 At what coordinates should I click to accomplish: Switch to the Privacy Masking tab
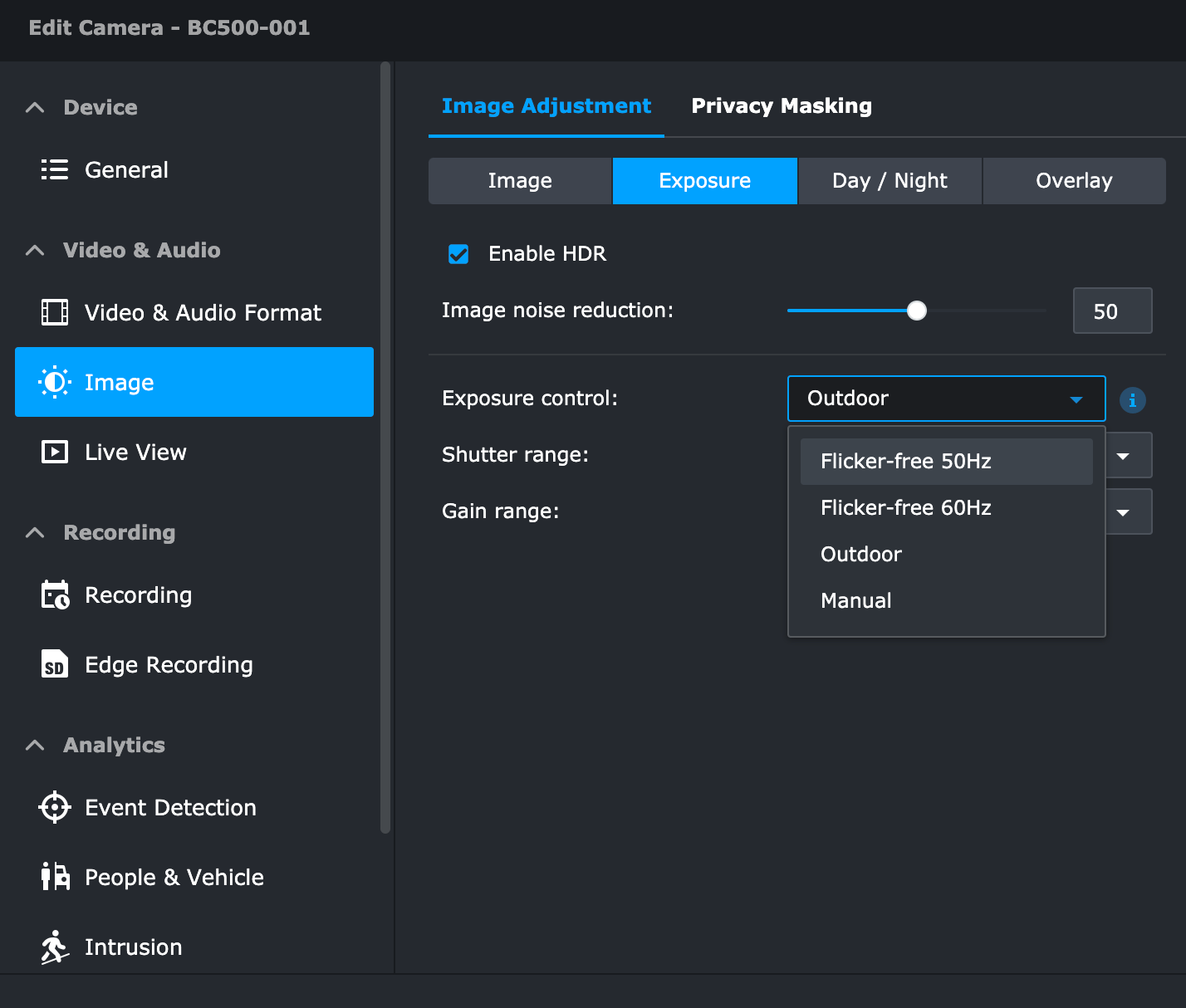(781, 106)
